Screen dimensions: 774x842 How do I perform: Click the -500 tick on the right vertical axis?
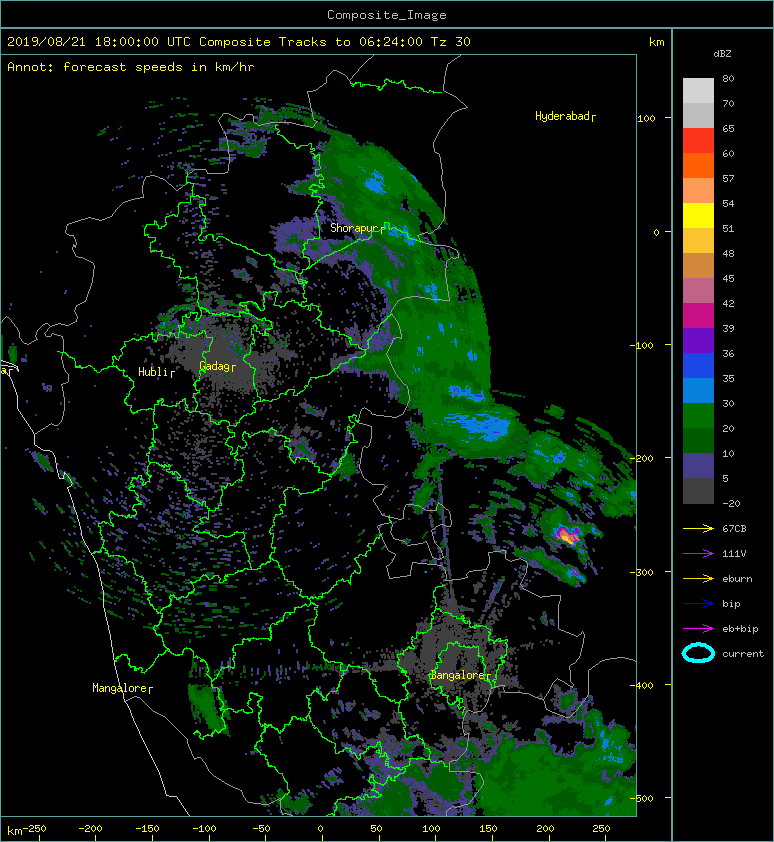pyautogui.click(x=642, y=798)
